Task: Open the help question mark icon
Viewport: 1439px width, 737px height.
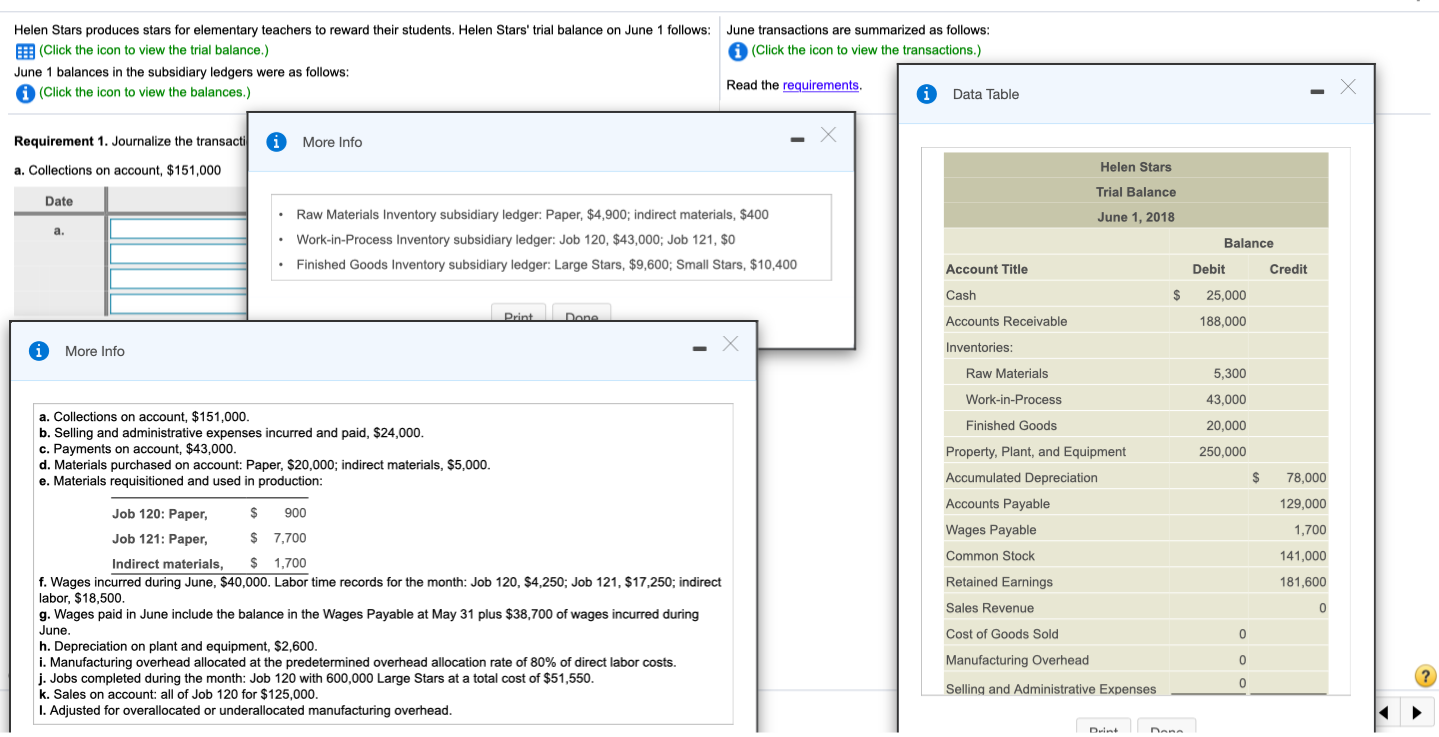Action: pos(1424,676)
